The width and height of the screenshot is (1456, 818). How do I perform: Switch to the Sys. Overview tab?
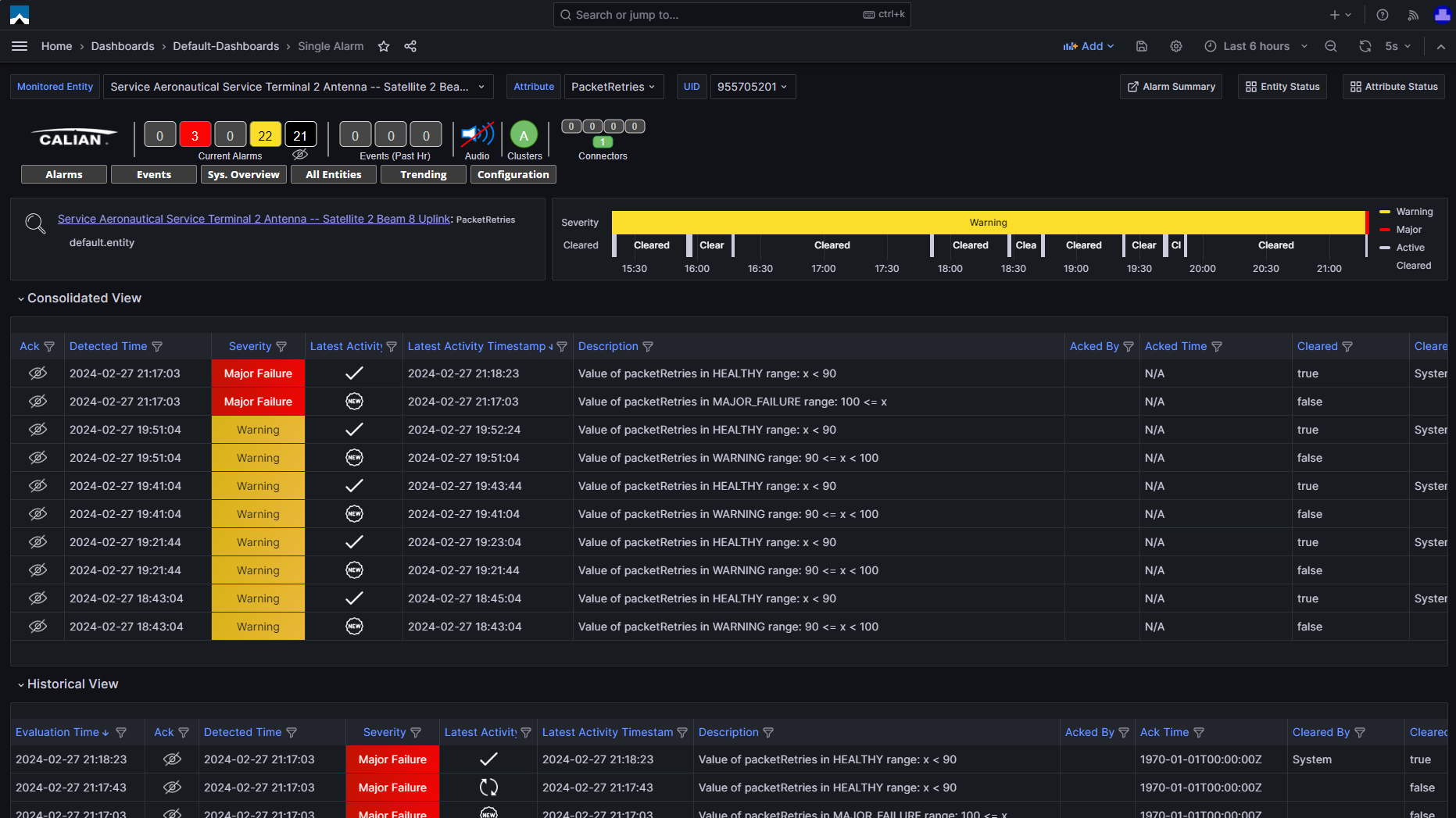tap(243, 174)
